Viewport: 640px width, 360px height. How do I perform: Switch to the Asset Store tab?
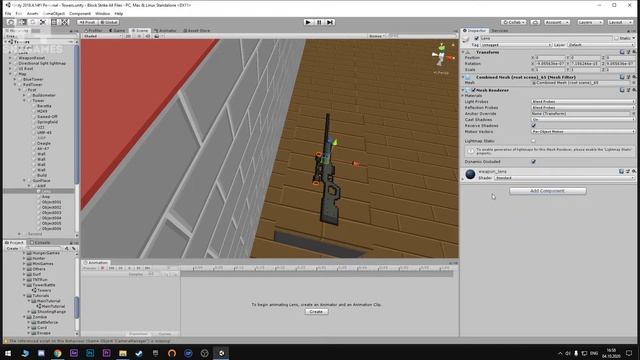(x=197, y=31)
